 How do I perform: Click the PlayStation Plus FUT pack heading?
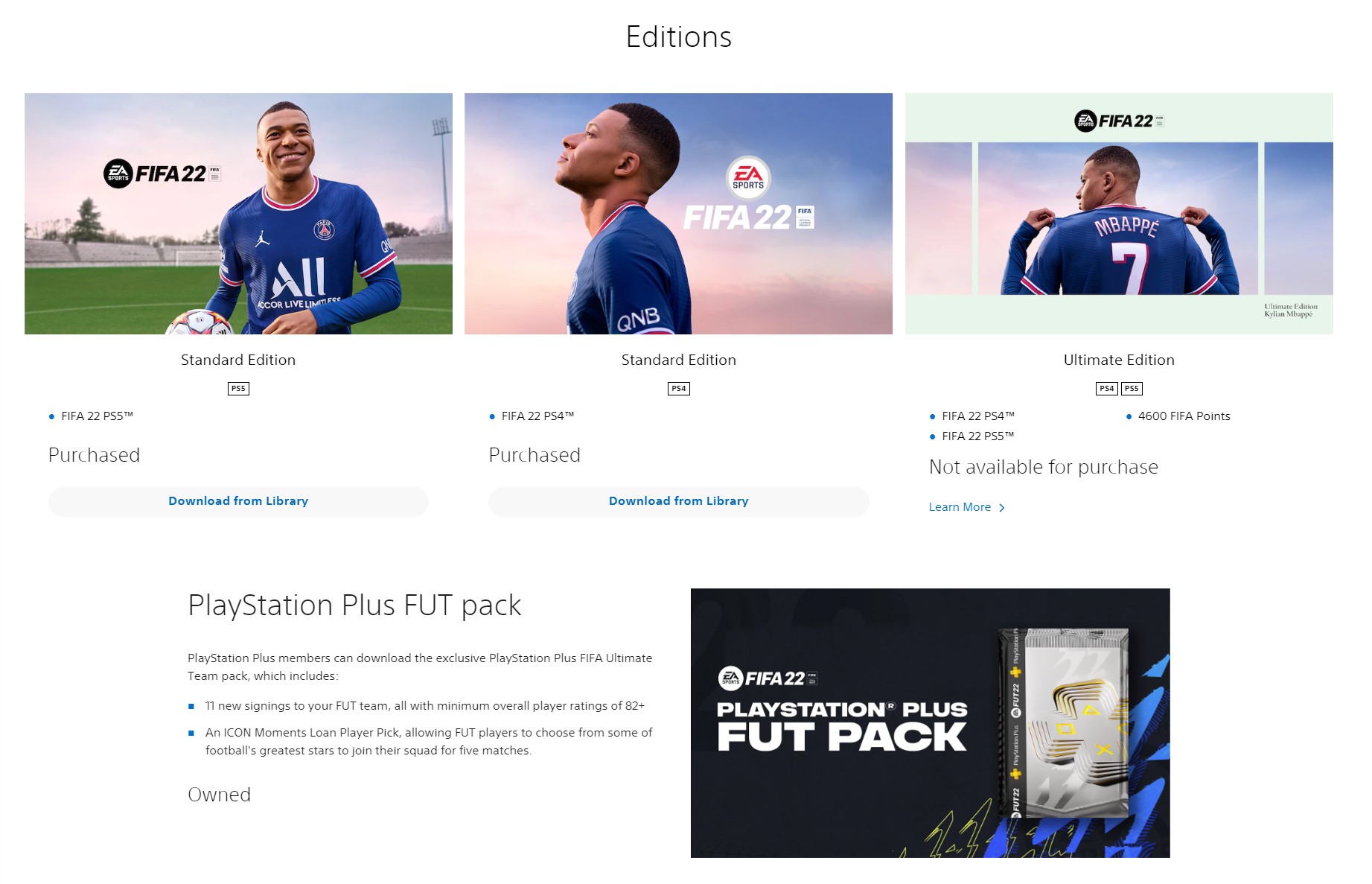(354, 605)
